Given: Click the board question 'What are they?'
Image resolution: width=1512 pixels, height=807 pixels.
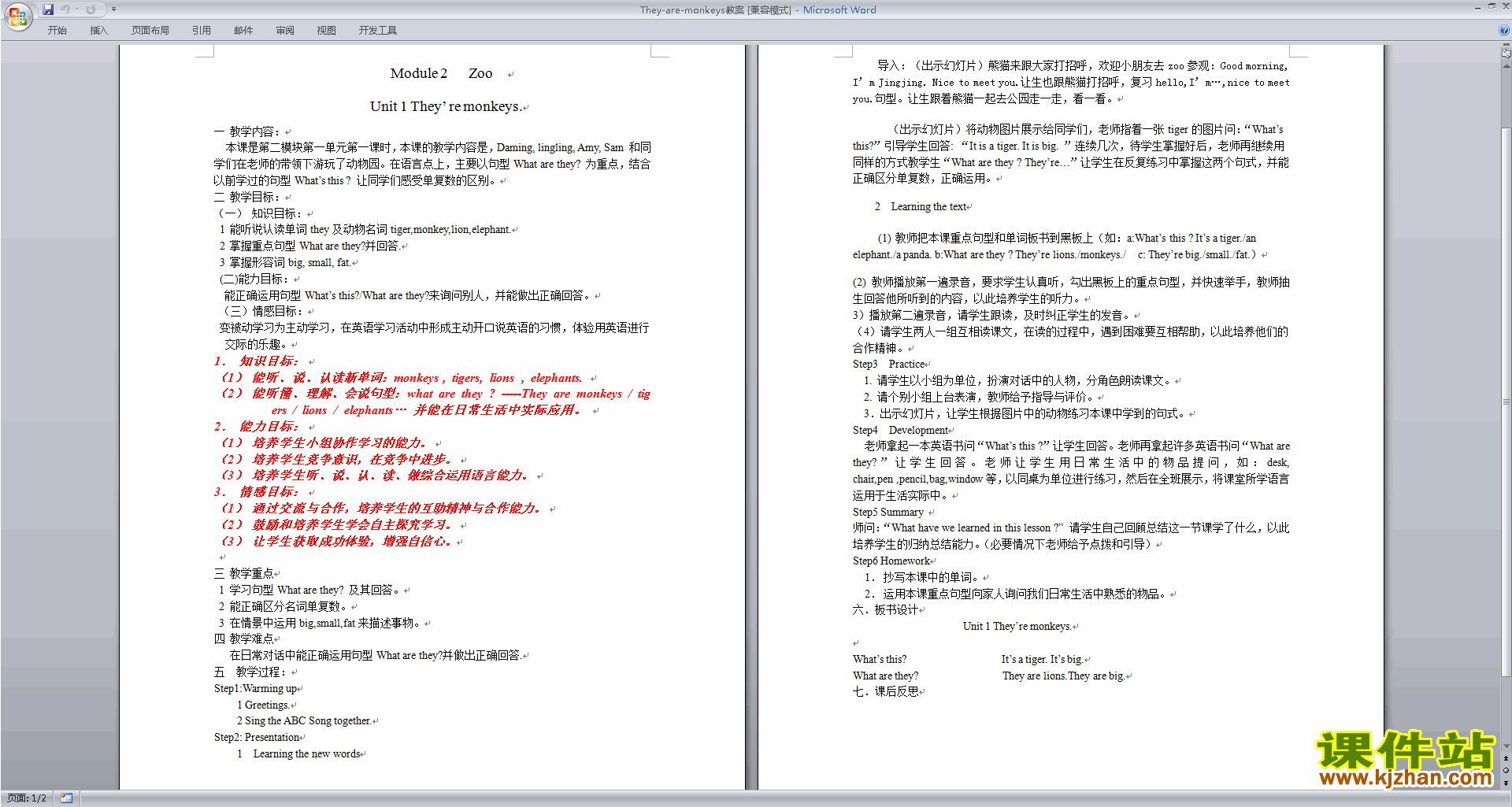Looking at the screenshot, I should pos(885,676).
